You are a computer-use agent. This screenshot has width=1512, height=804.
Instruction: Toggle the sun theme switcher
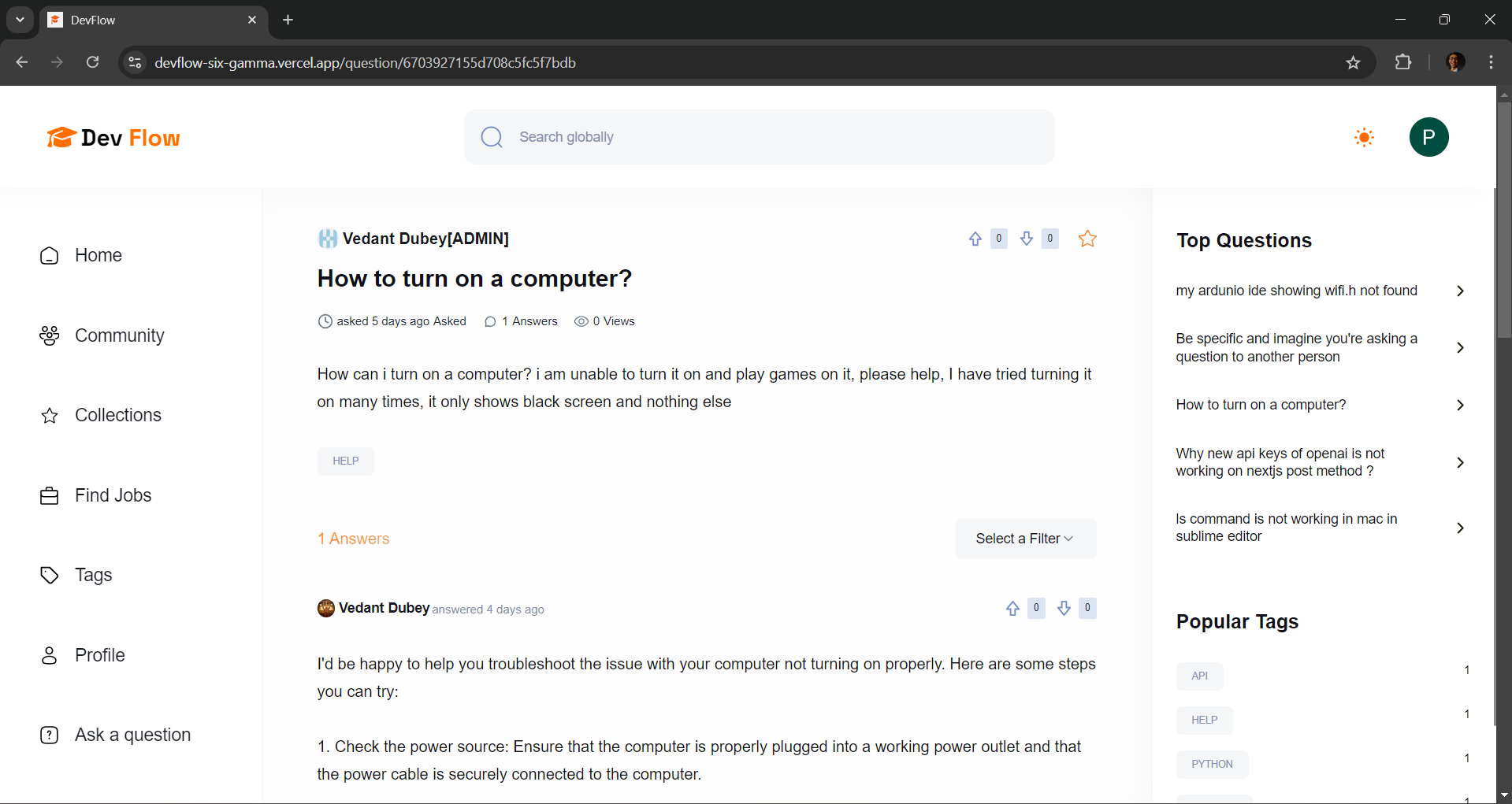pos(1364,138)
